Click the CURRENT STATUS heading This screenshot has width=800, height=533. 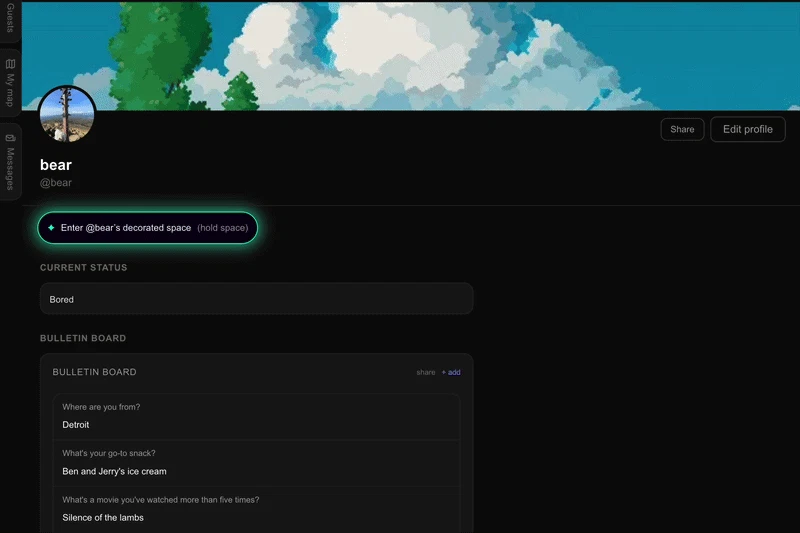(84, 267)
